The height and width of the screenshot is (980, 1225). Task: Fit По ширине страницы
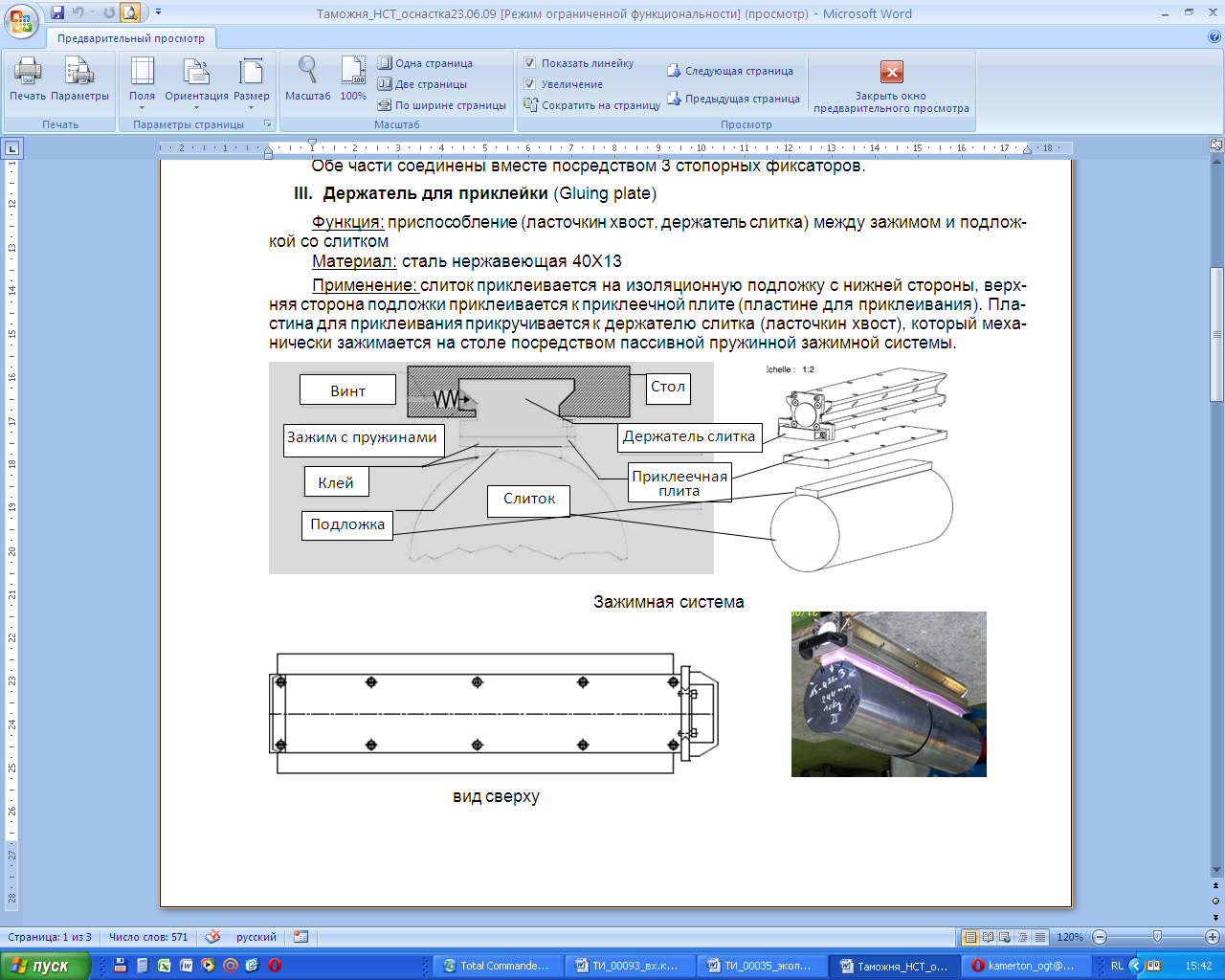441,105
